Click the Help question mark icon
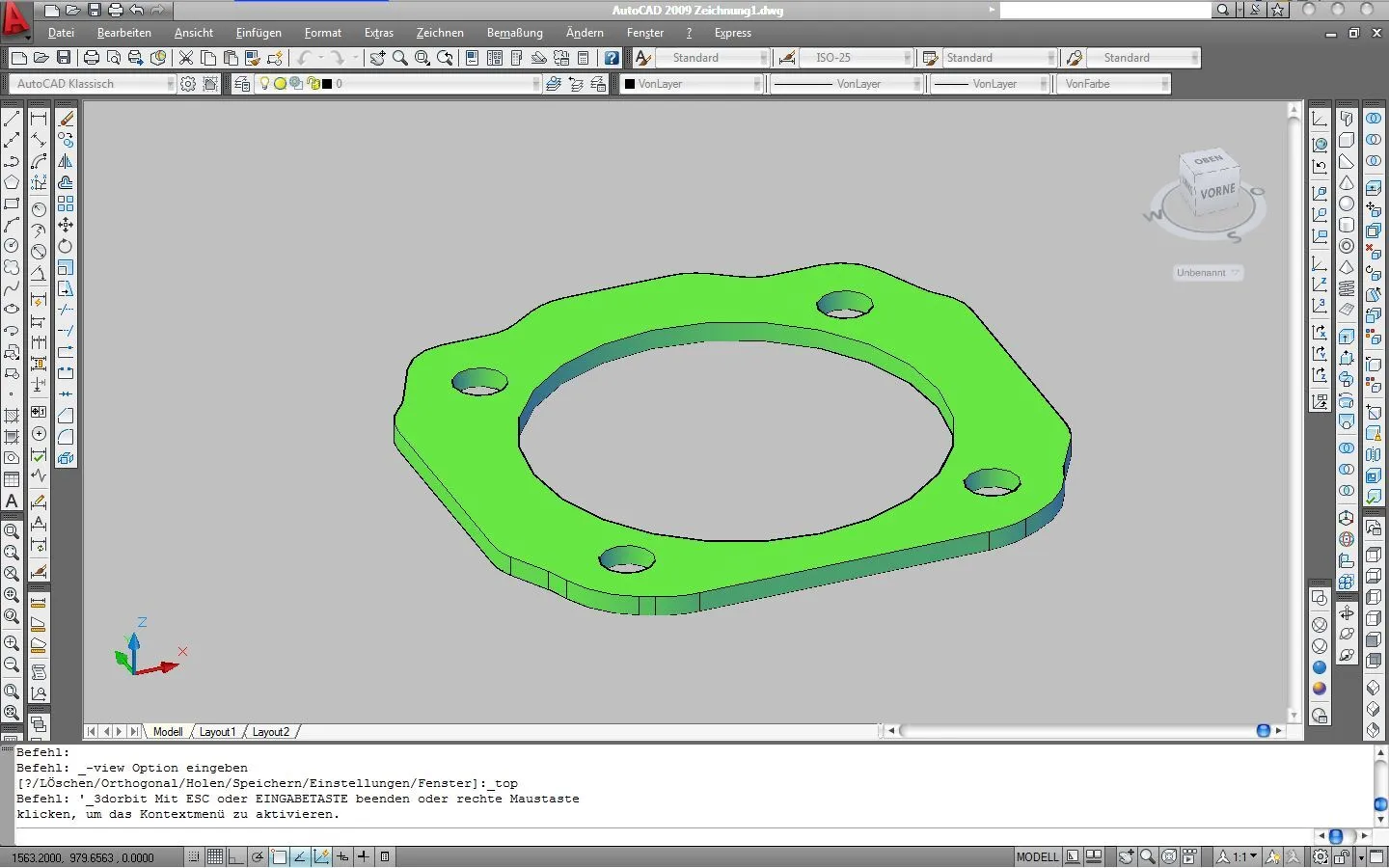 [x=612, y=58]
